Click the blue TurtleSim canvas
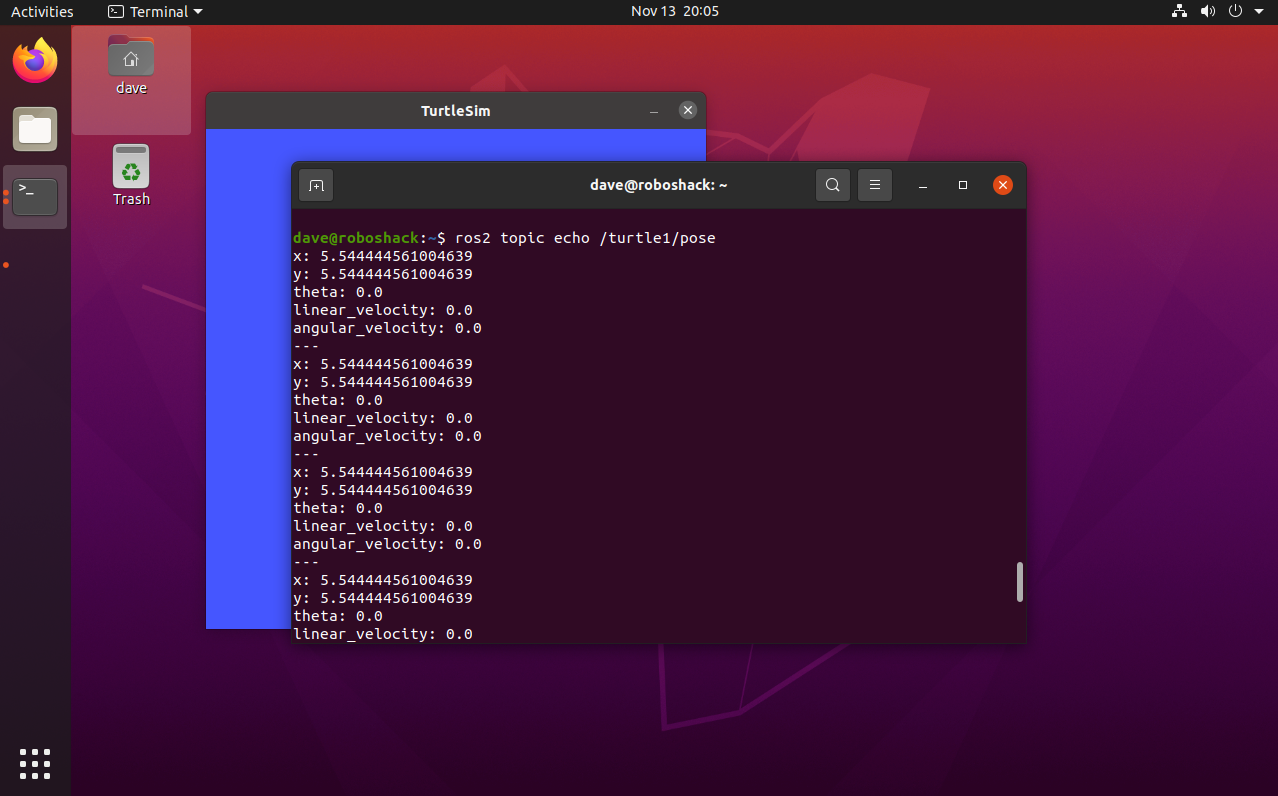 click(247, 400)
